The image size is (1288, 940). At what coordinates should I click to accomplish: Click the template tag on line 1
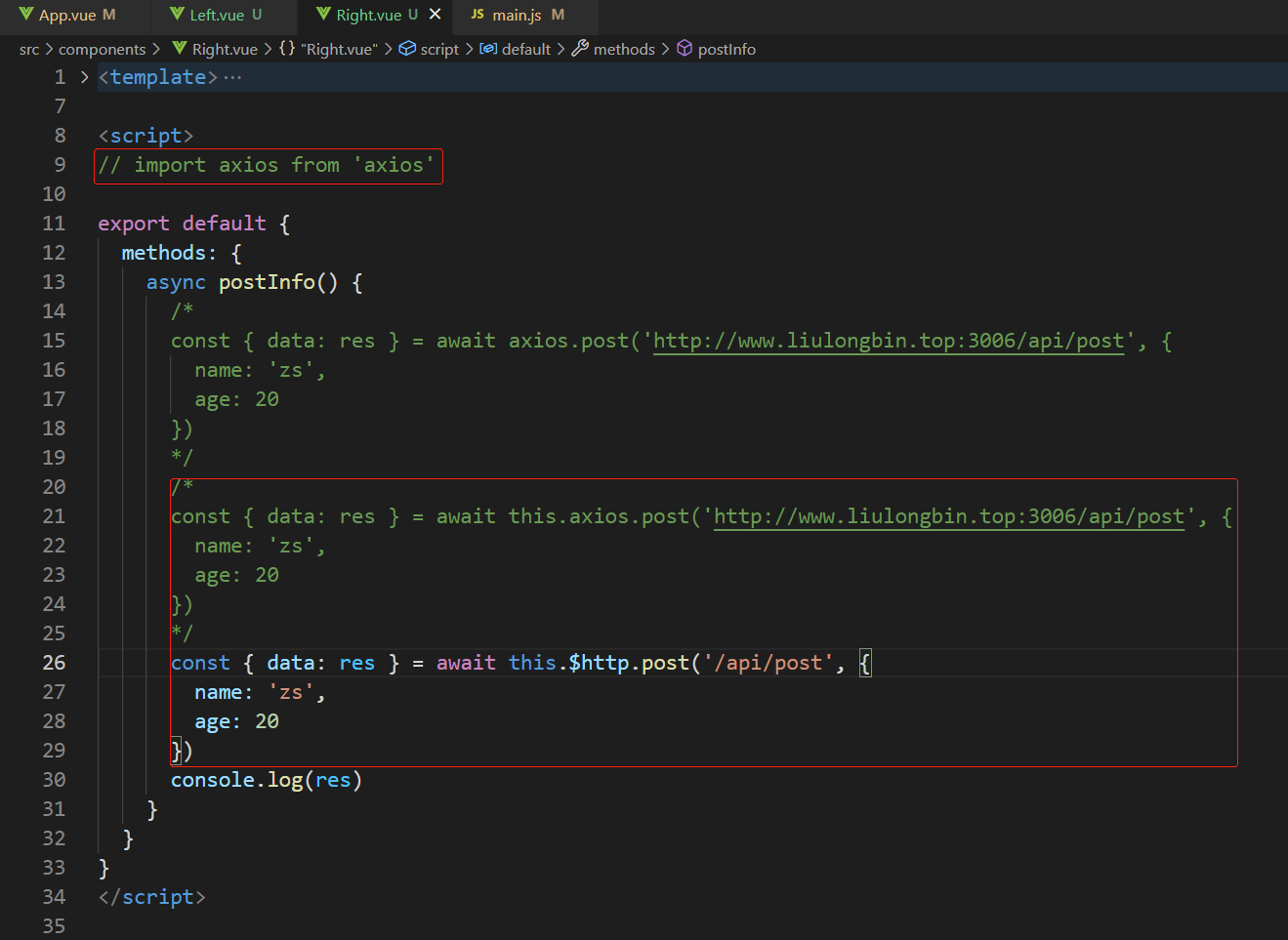tap(157, 77)
